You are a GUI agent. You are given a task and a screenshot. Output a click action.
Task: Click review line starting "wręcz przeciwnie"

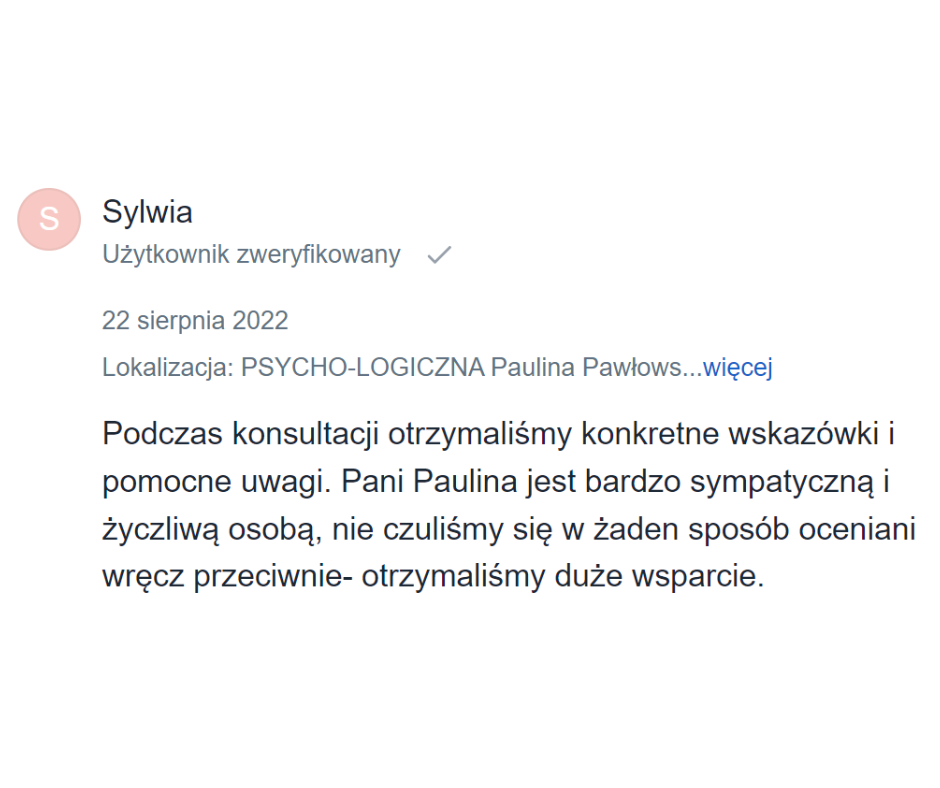(433, 577)
